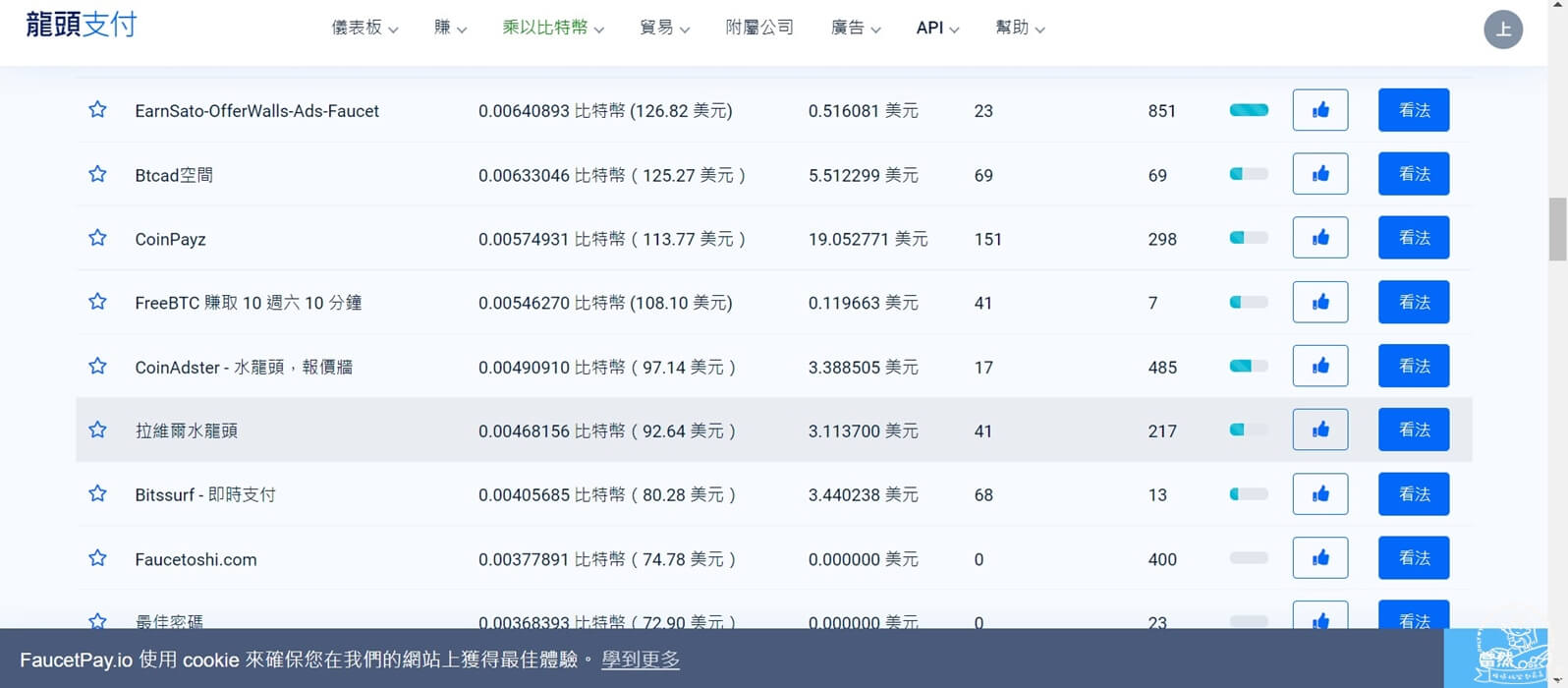Click value 19.052771 美元
Image resolution: width=1568 pixels, height=688 pixels.
click(868, 239)
